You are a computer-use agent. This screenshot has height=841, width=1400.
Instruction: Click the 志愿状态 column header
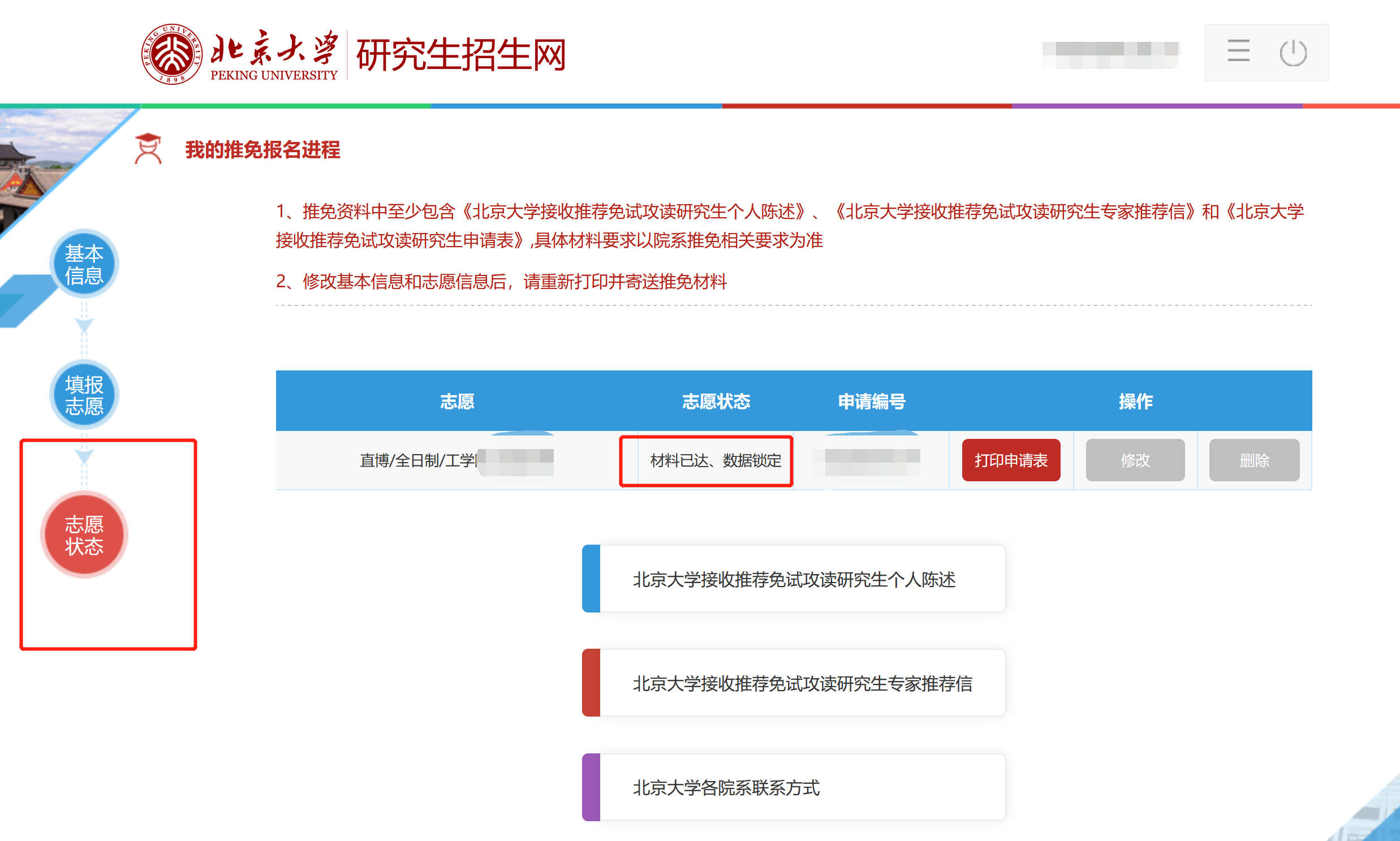point(716,401)
